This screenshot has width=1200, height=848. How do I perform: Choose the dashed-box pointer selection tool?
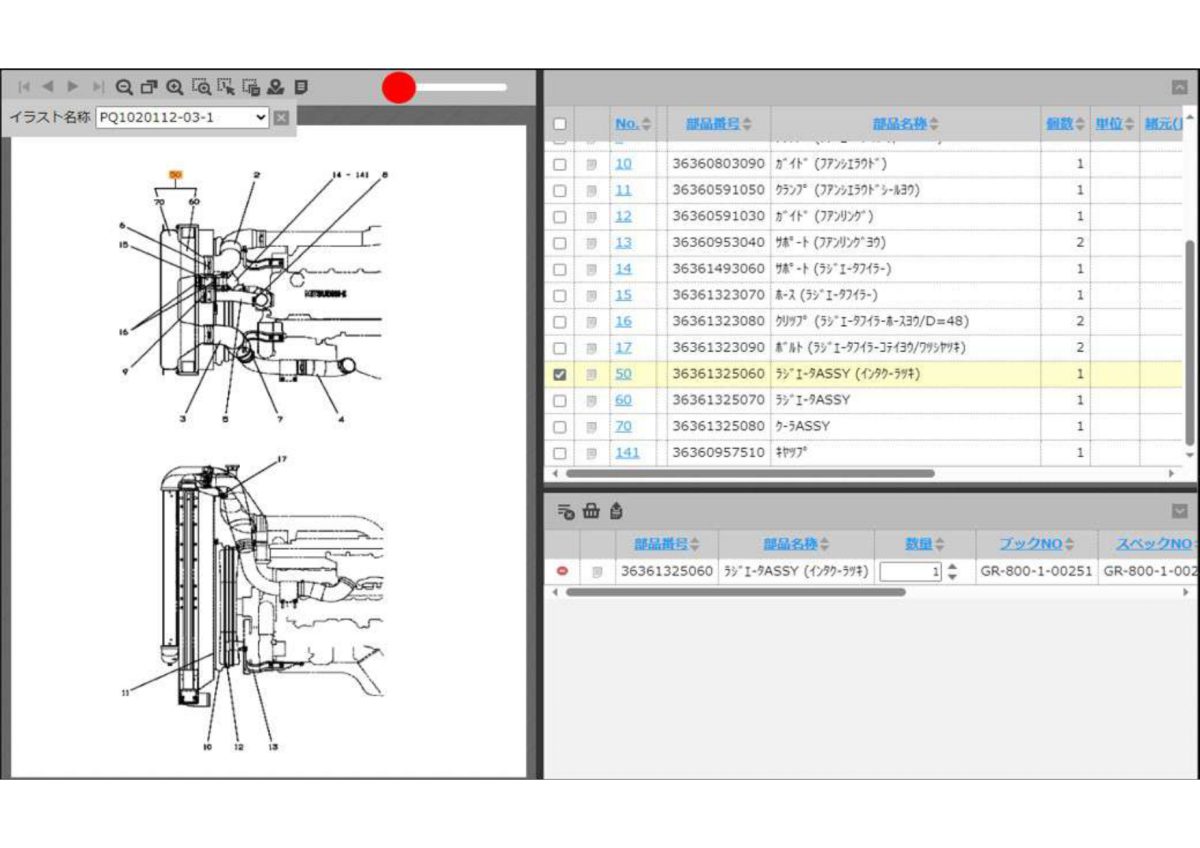225,87
